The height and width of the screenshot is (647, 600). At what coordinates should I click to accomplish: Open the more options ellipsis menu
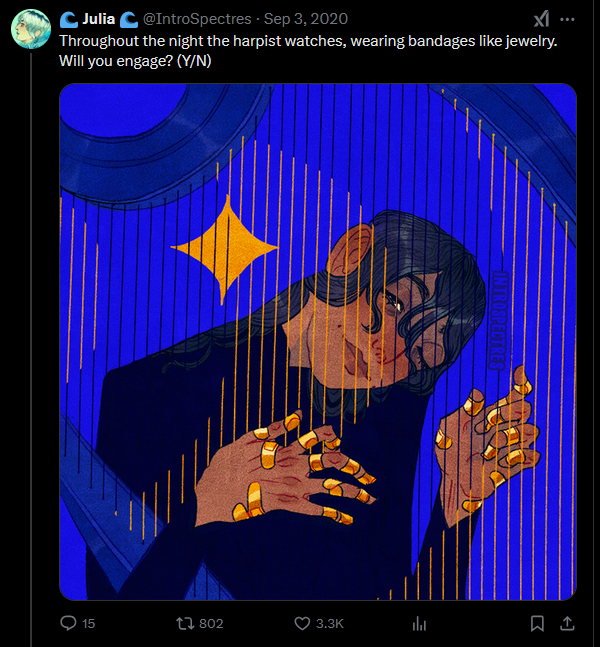(568, 19)
